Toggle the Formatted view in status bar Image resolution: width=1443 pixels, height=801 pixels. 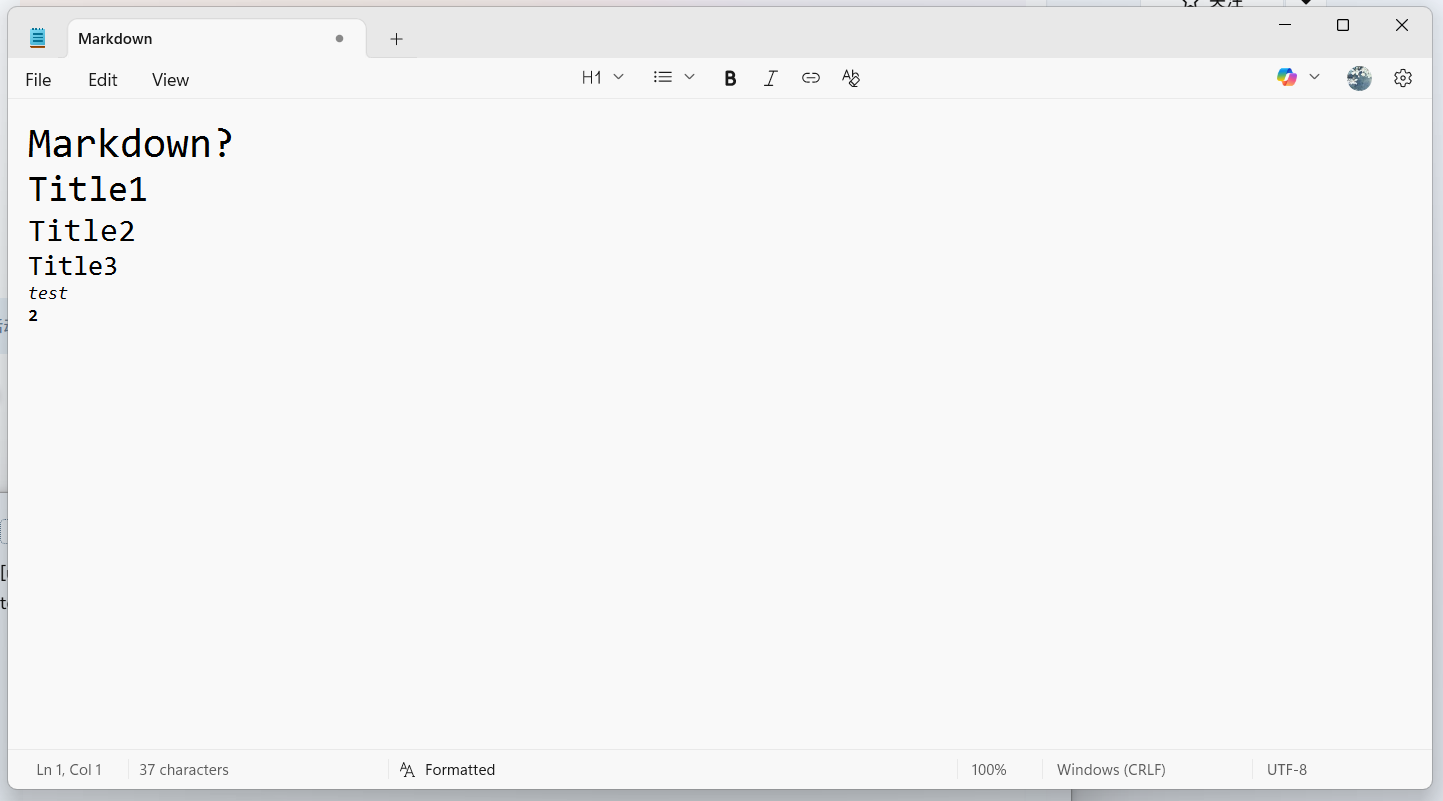(x=448, y=770)
